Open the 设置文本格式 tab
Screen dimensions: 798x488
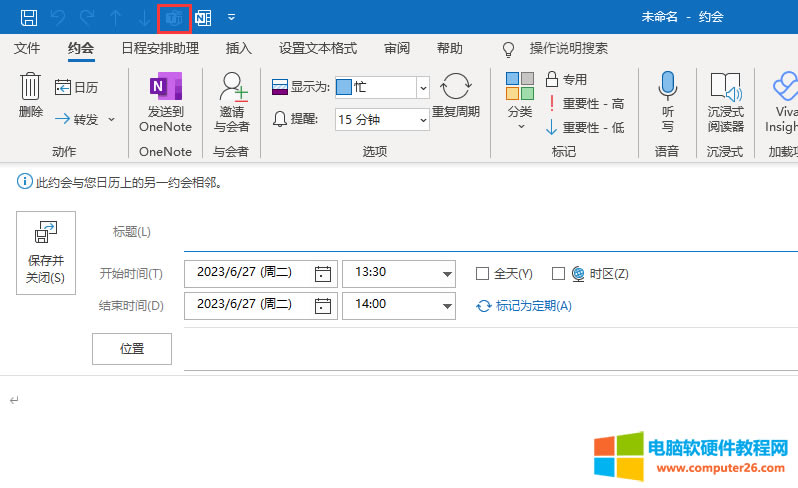point(318,48)
